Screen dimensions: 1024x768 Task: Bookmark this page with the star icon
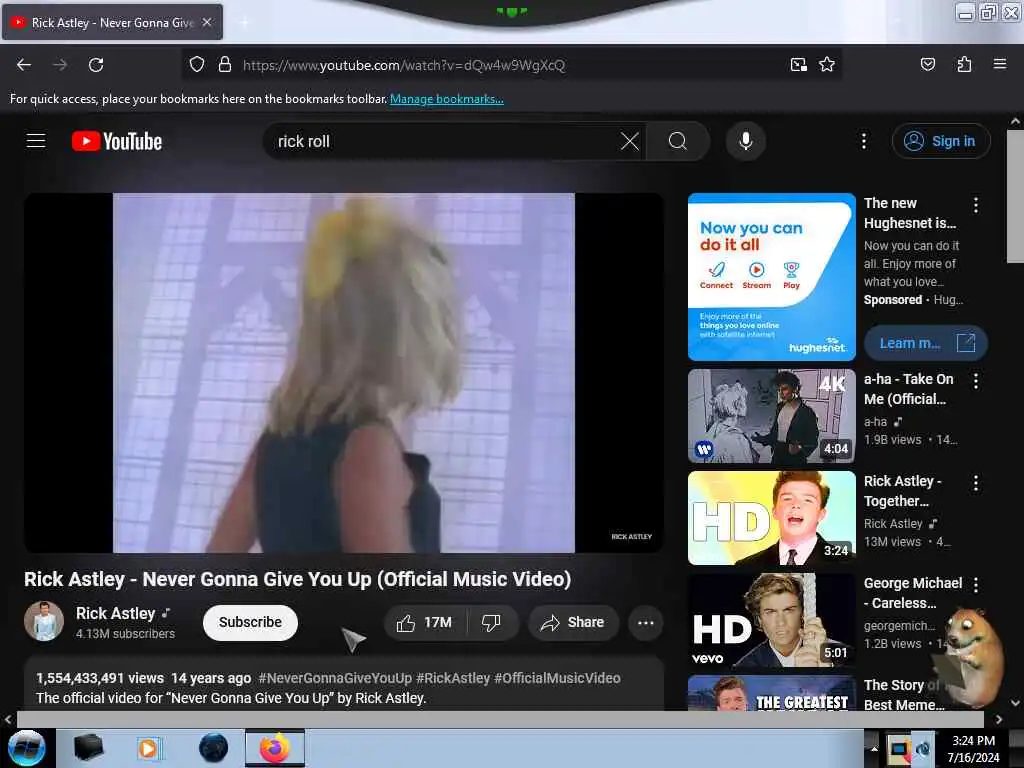827,65
